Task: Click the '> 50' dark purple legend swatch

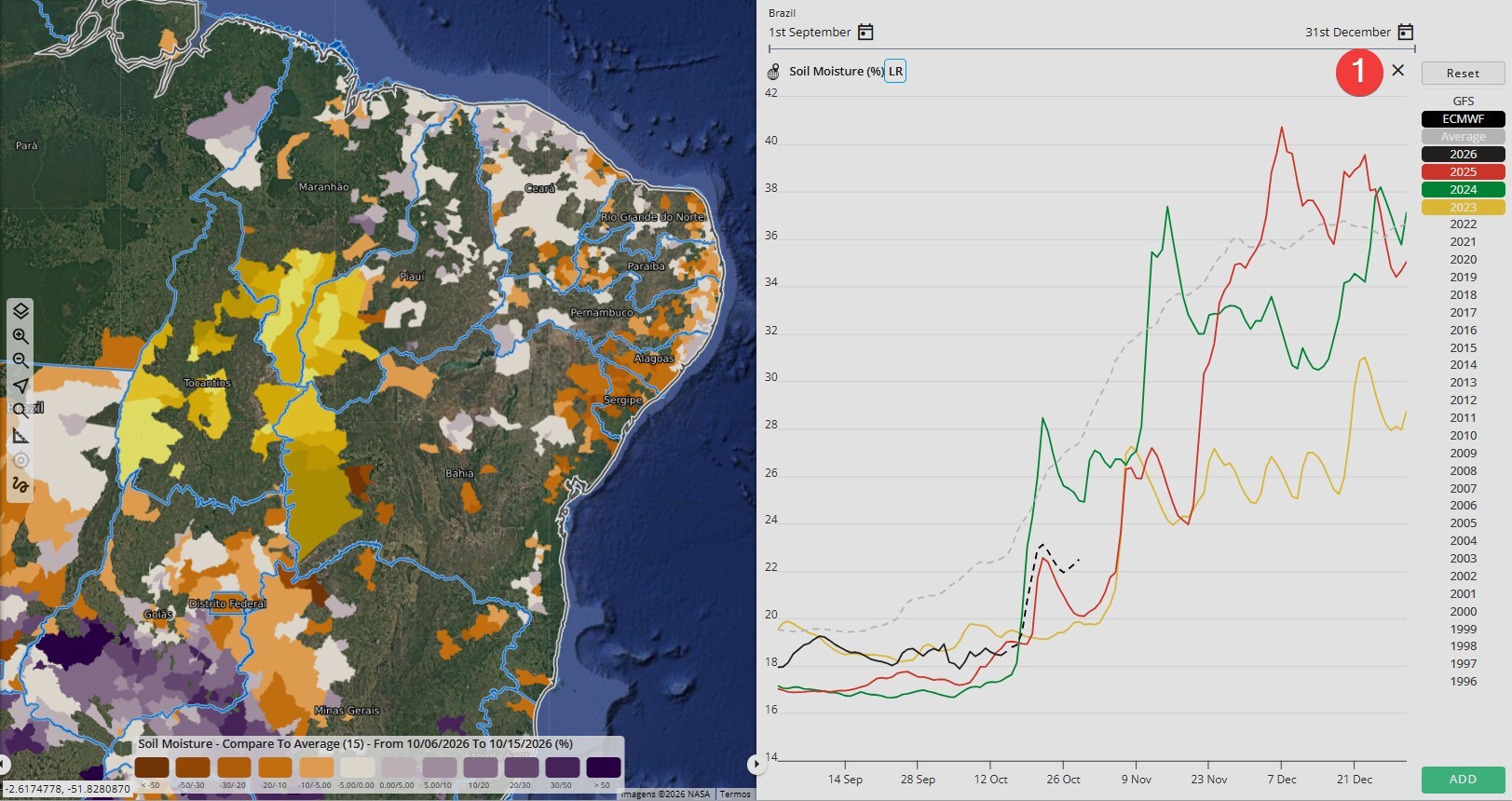Action: (x=604, y=767)
